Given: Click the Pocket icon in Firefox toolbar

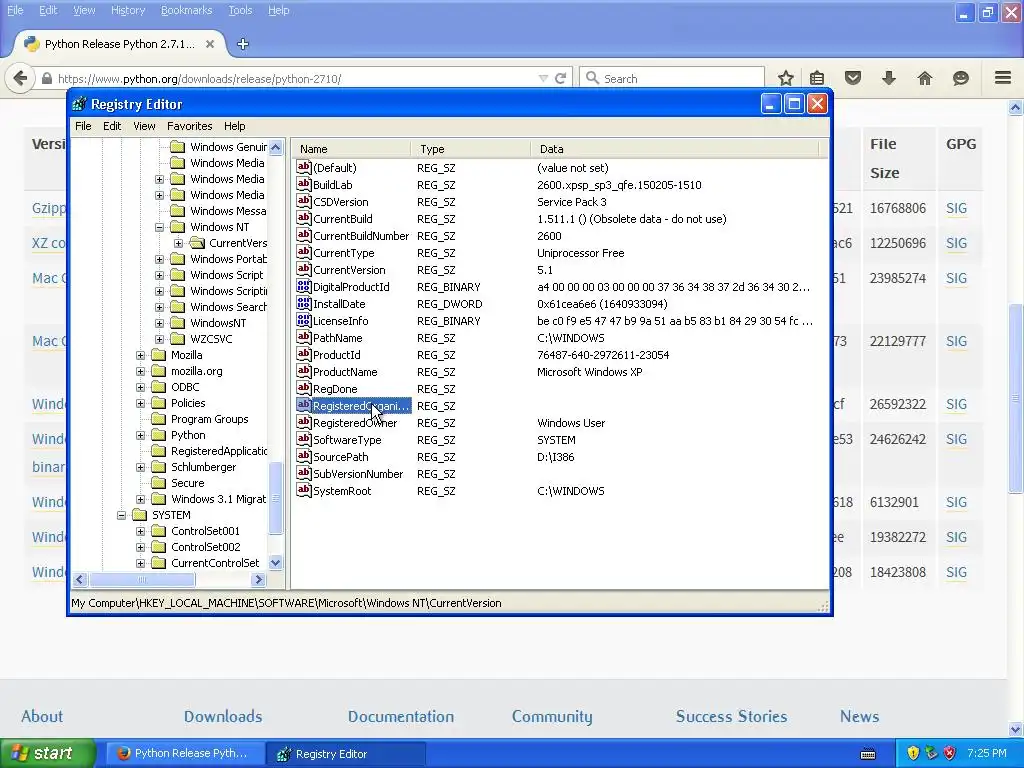Looking at the screenshot, I should 853,78.
